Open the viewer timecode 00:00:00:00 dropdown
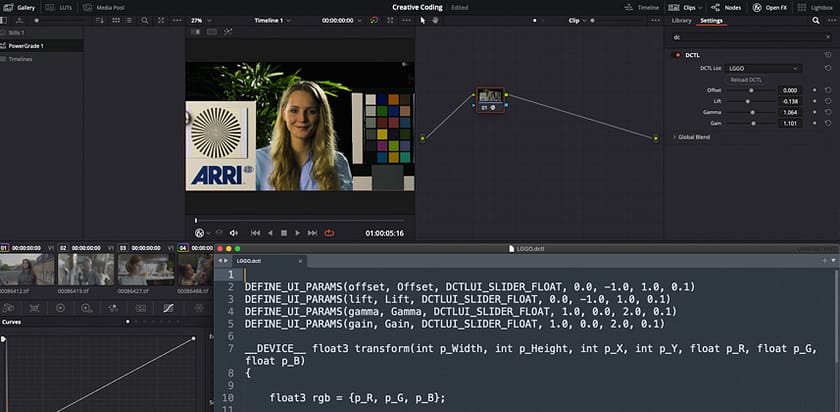The height and width of the screenshot is (412, 840). coord(341,20)
